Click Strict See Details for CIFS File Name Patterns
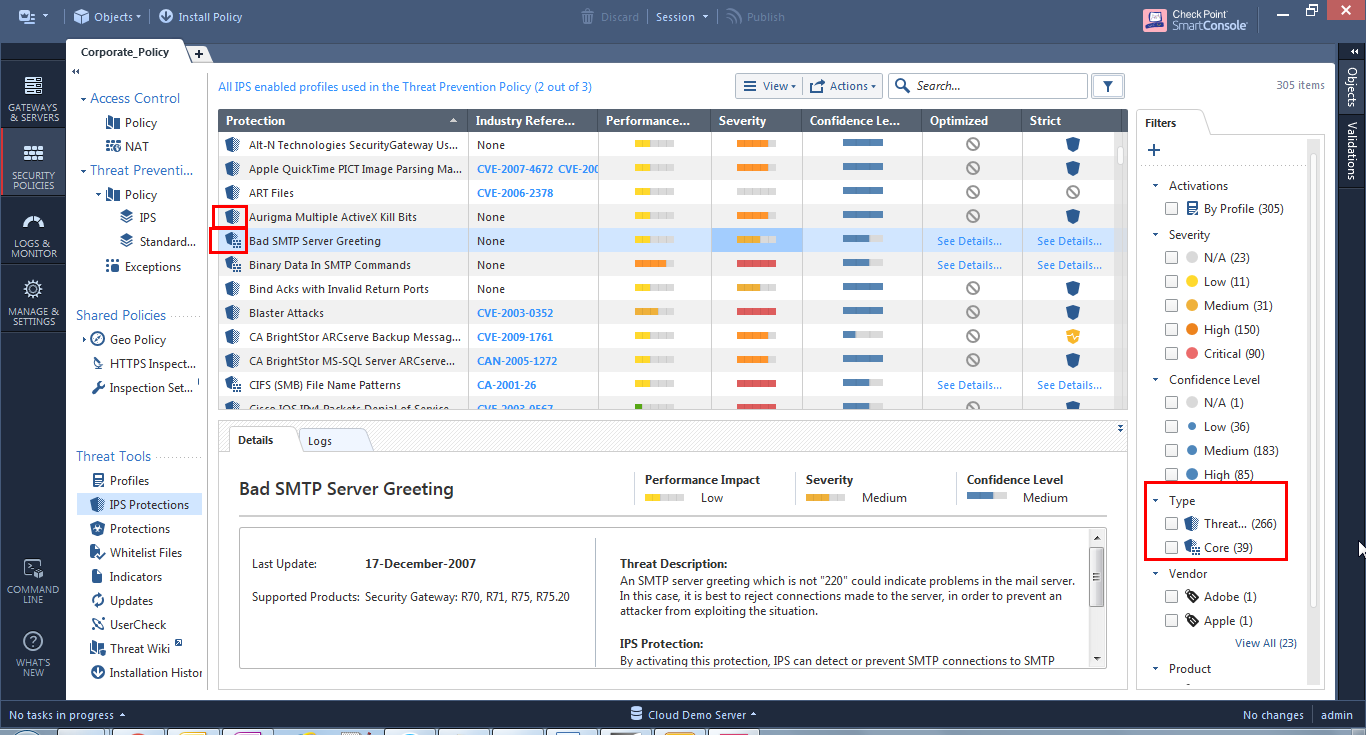Image resolution: width=1366 pixels, height=735 pixels. pos(1069,385)
